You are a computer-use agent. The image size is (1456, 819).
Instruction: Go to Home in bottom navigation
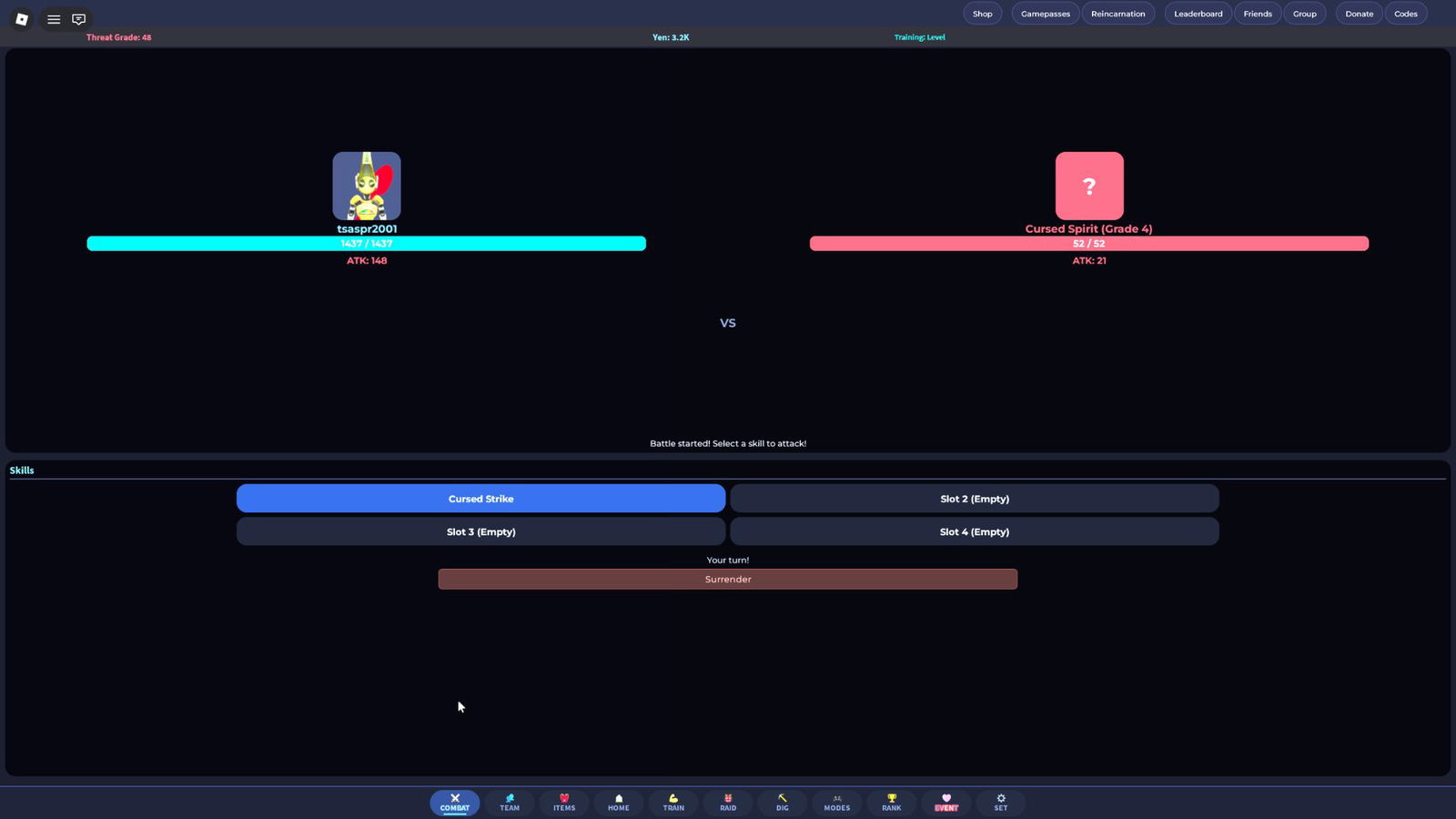[619, 803]
